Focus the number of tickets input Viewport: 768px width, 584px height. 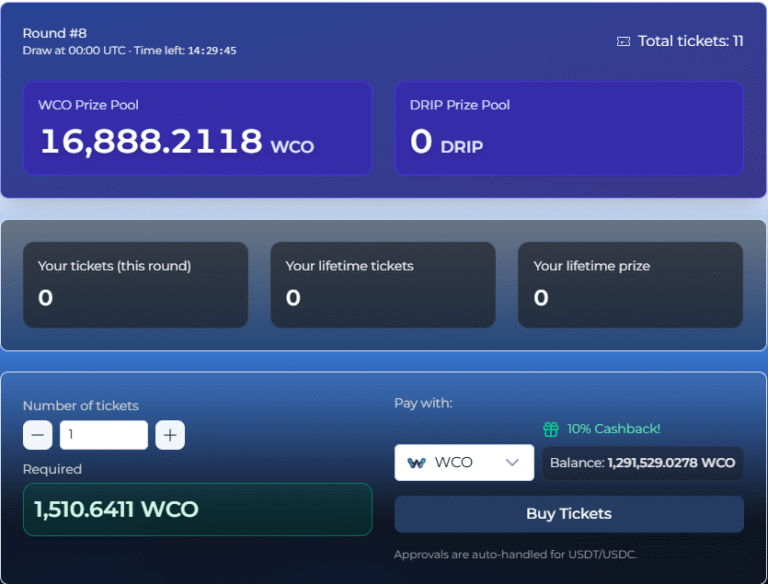[x=103, y=435]
